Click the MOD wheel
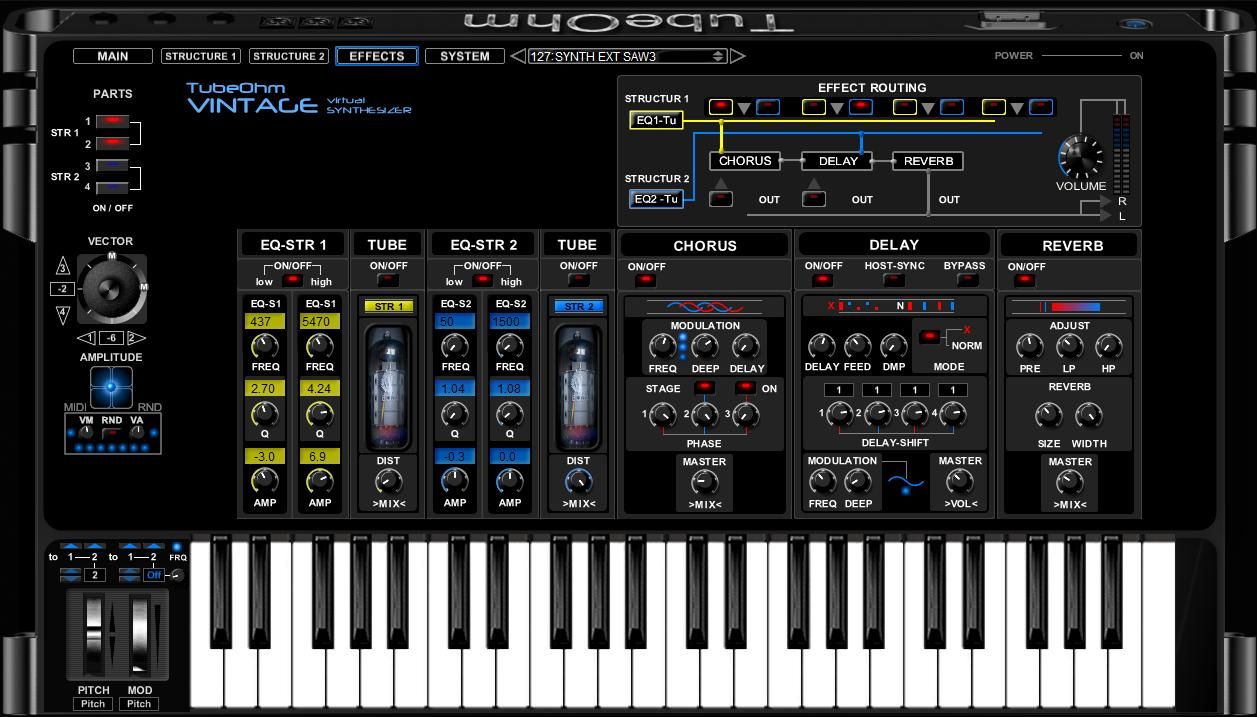The image size is (1257, 717). pos(139,637)
